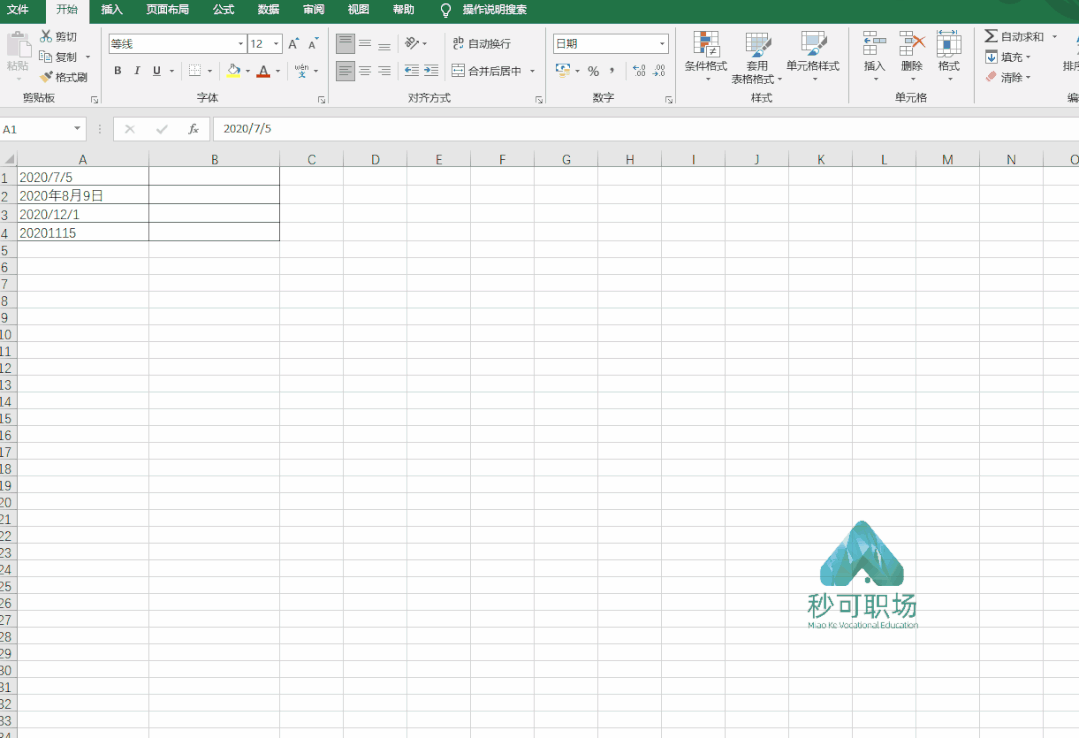Switch to the 插入 (Insert) ribbon tab

112,10
